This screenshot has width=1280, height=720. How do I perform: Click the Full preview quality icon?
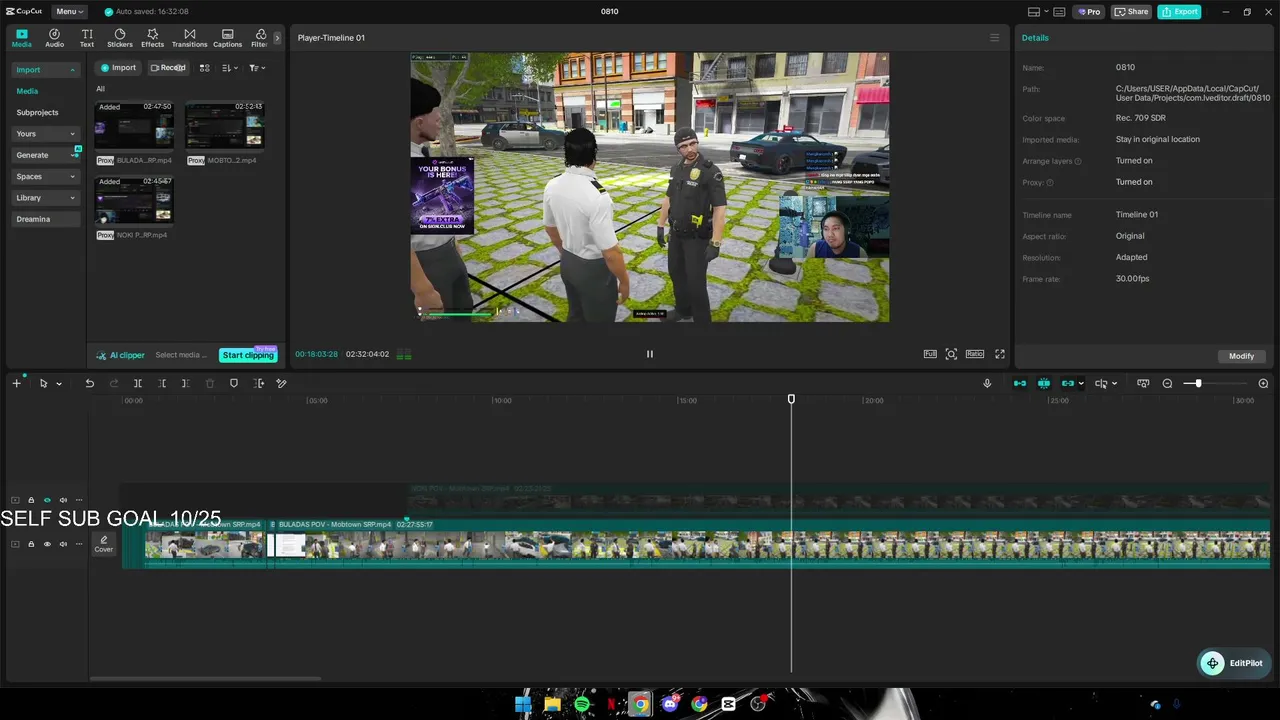tap(930, 354)
